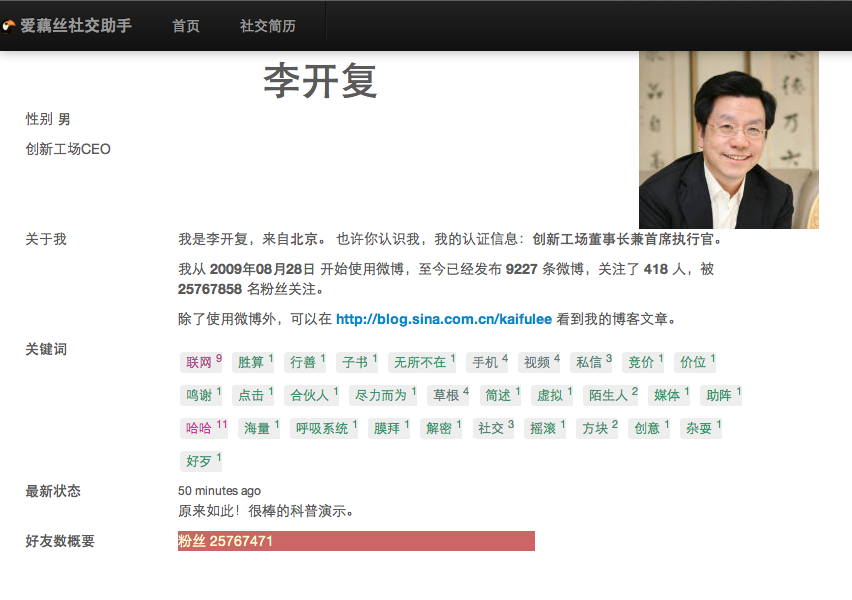852x600 pixels.
Task: Click the 点击 keyword tag
Action: pyautogui.click(x=253, y=395)
